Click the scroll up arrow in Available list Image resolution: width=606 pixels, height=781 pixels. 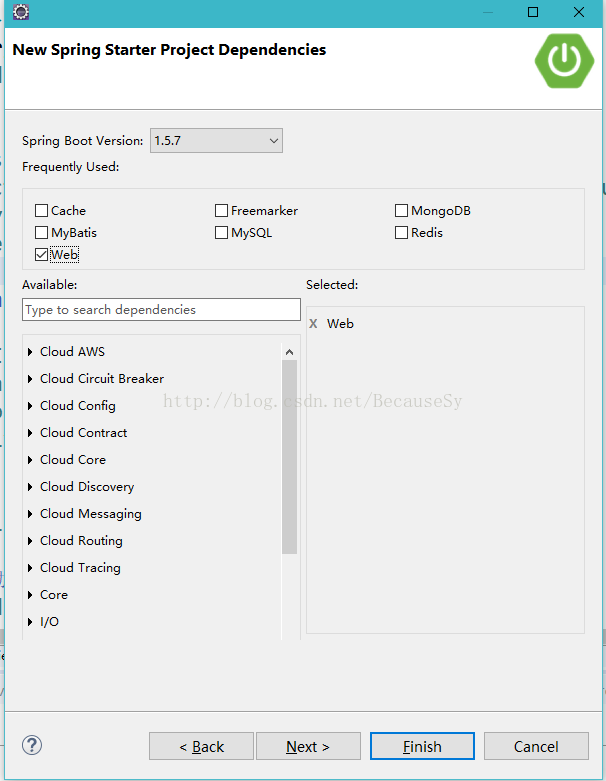click(289, 352)
